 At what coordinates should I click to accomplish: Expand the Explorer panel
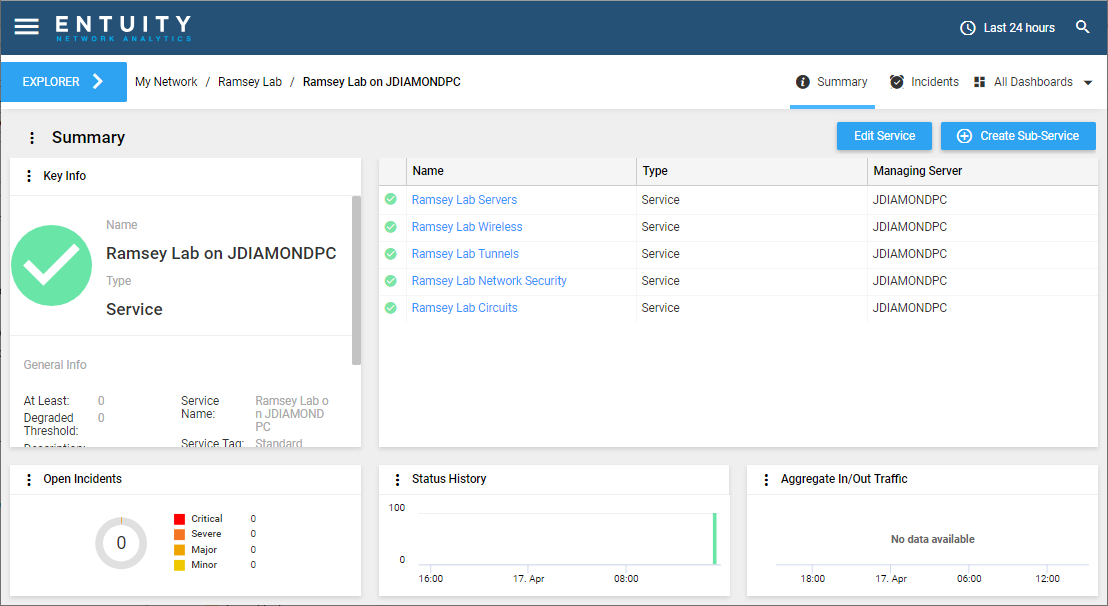64,82
